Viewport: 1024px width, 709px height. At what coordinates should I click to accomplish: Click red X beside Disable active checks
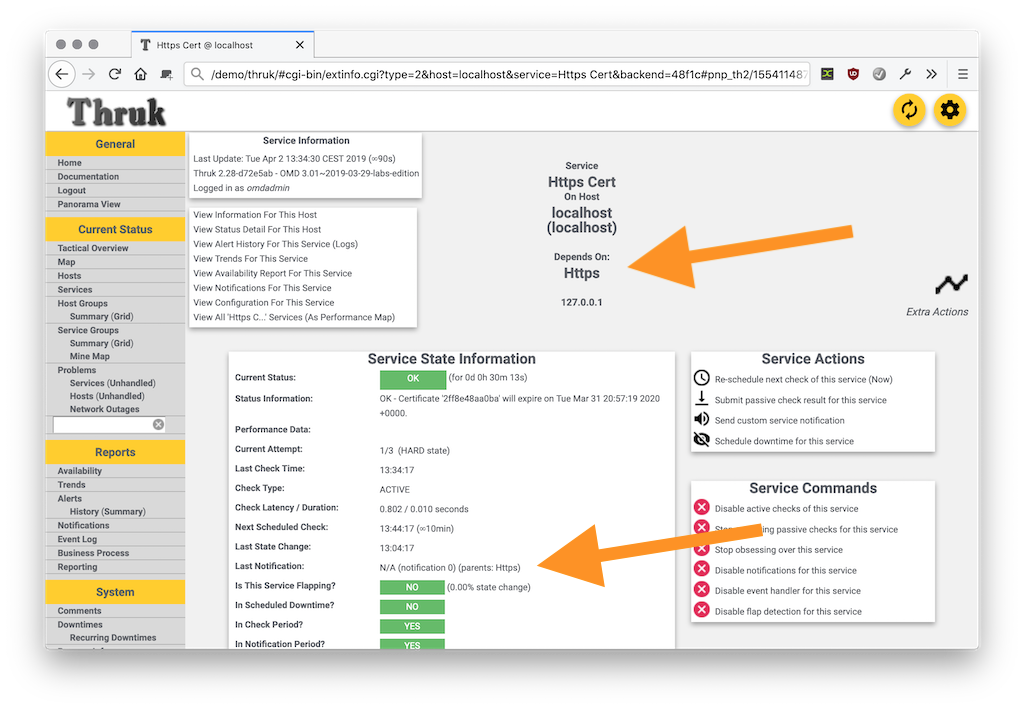coord(701,507)
